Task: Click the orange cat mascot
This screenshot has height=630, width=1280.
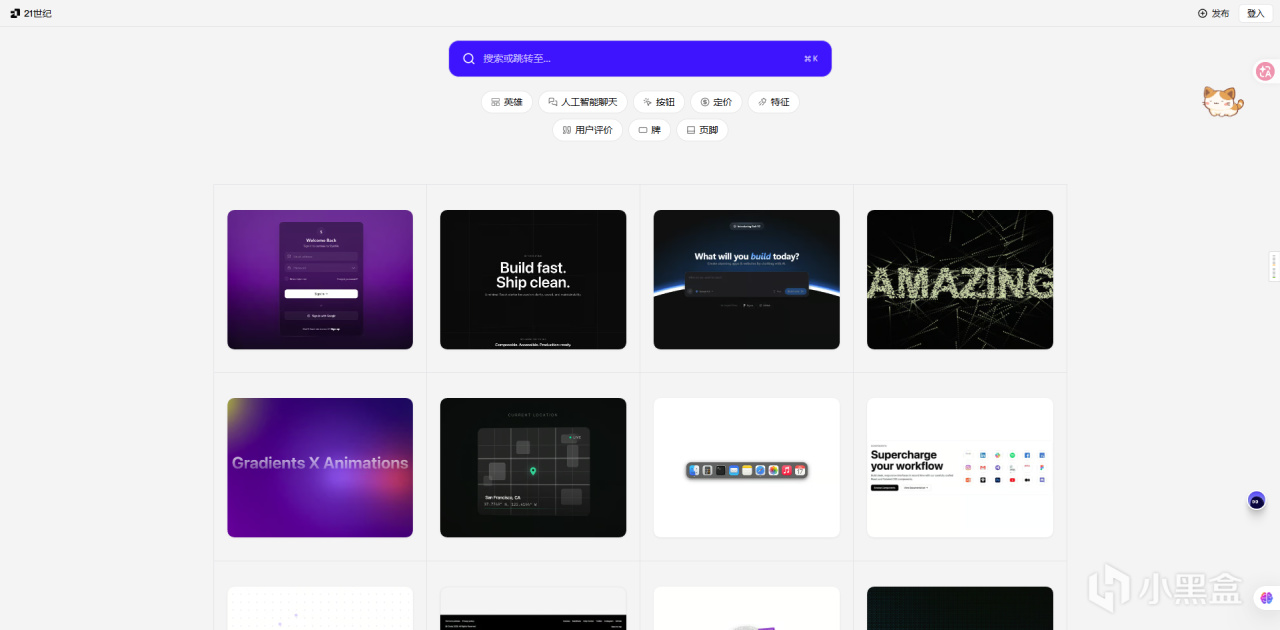Action: click(x=1222, y=101)
